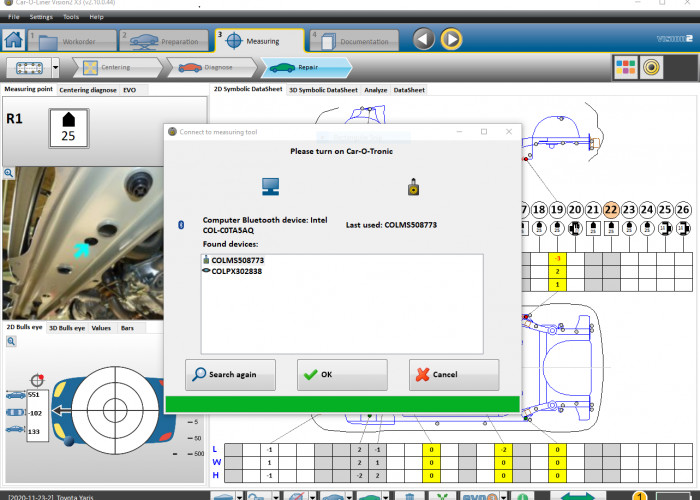Screen dimensions: 700x500
Task: Select measuring point 21
Action: [593, 209]
